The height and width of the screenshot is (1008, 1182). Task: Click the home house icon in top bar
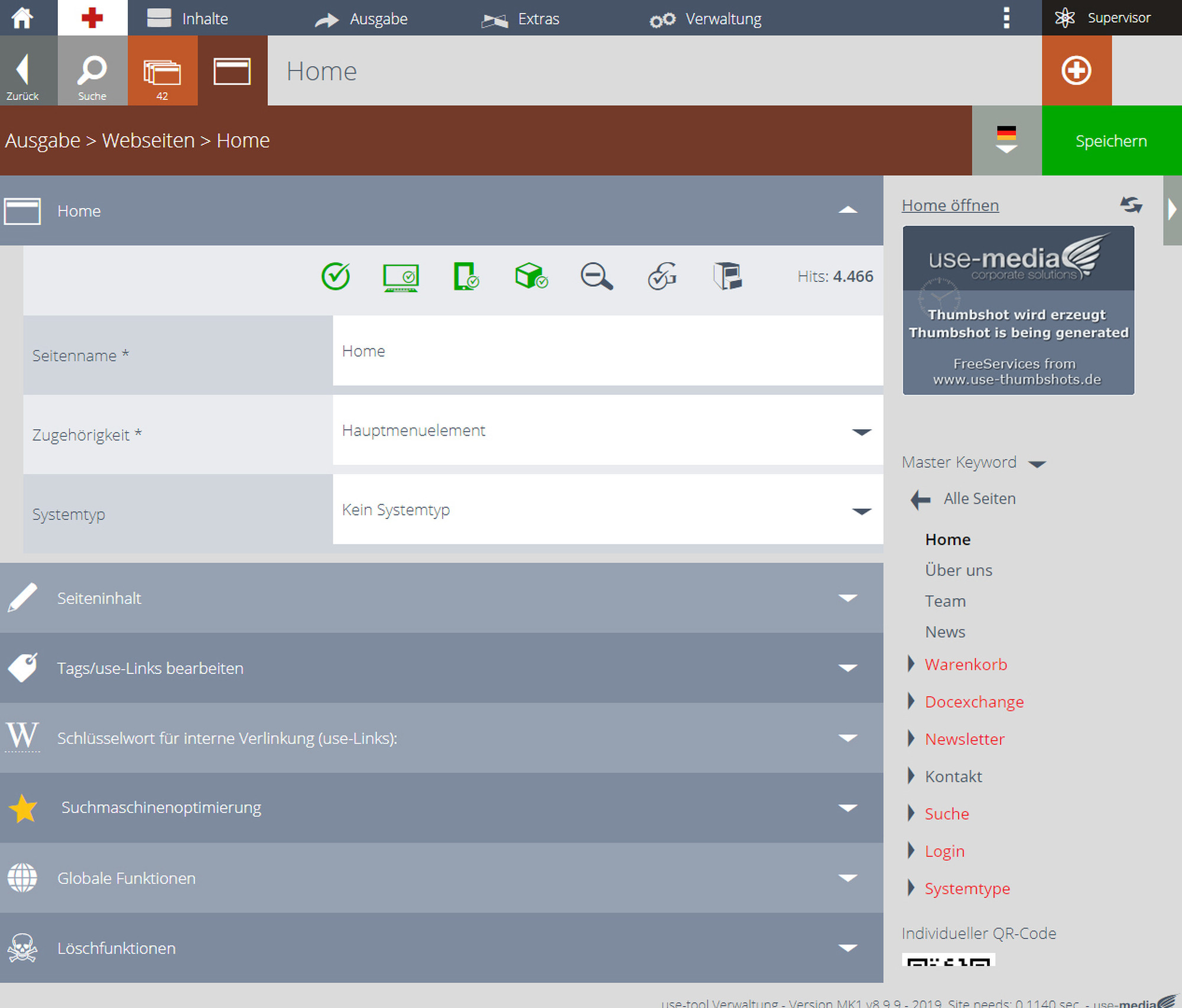[22, 18]
